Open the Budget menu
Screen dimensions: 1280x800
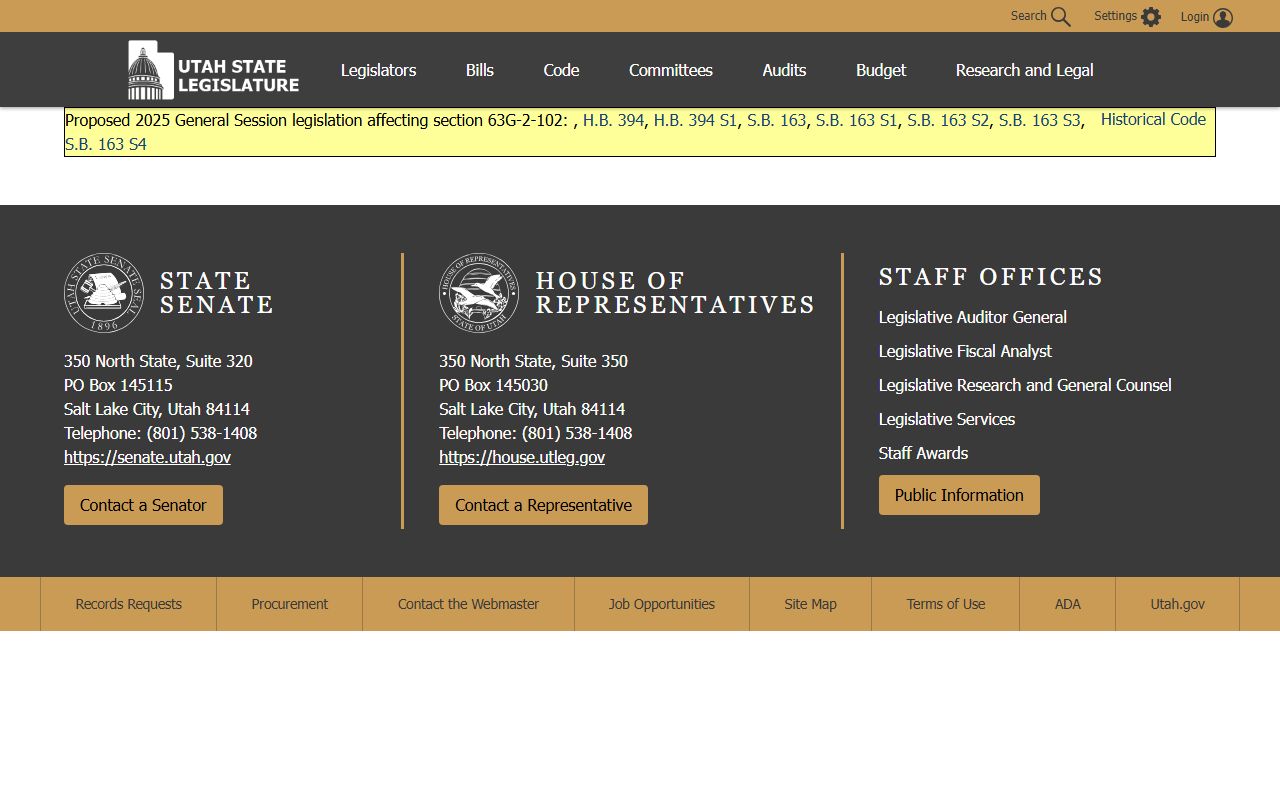coord(881,70)
